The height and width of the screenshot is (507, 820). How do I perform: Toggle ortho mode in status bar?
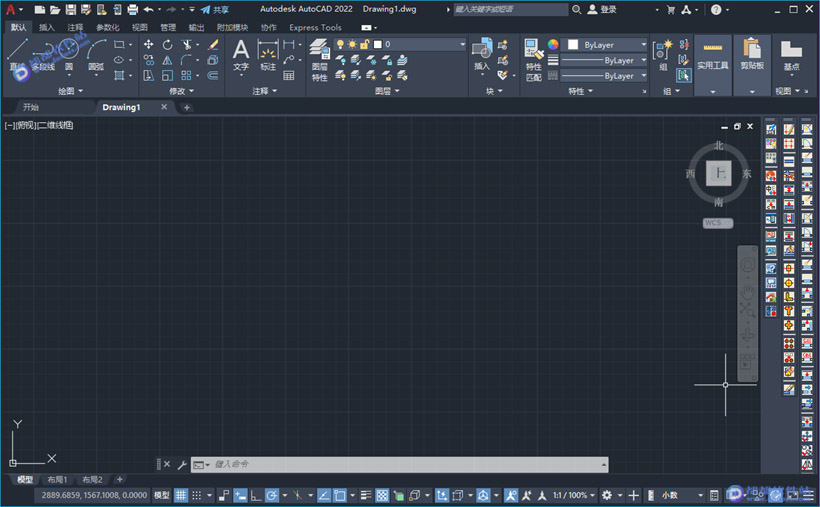256,495
